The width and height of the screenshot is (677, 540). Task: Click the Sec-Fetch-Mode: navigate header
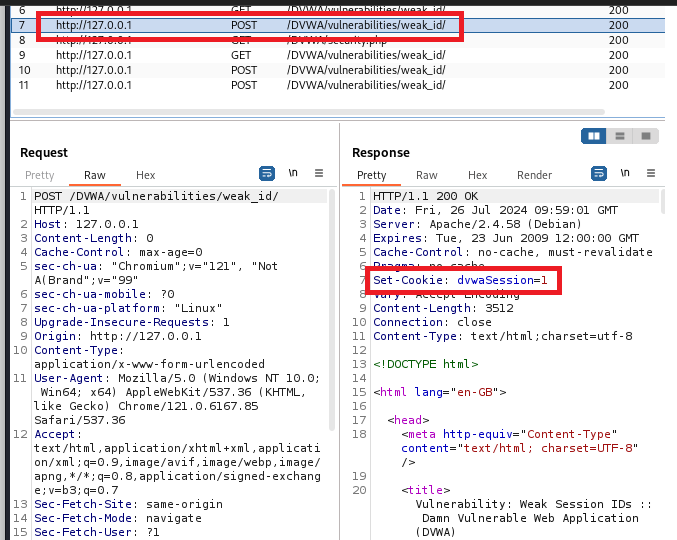(x=118, y=518)
